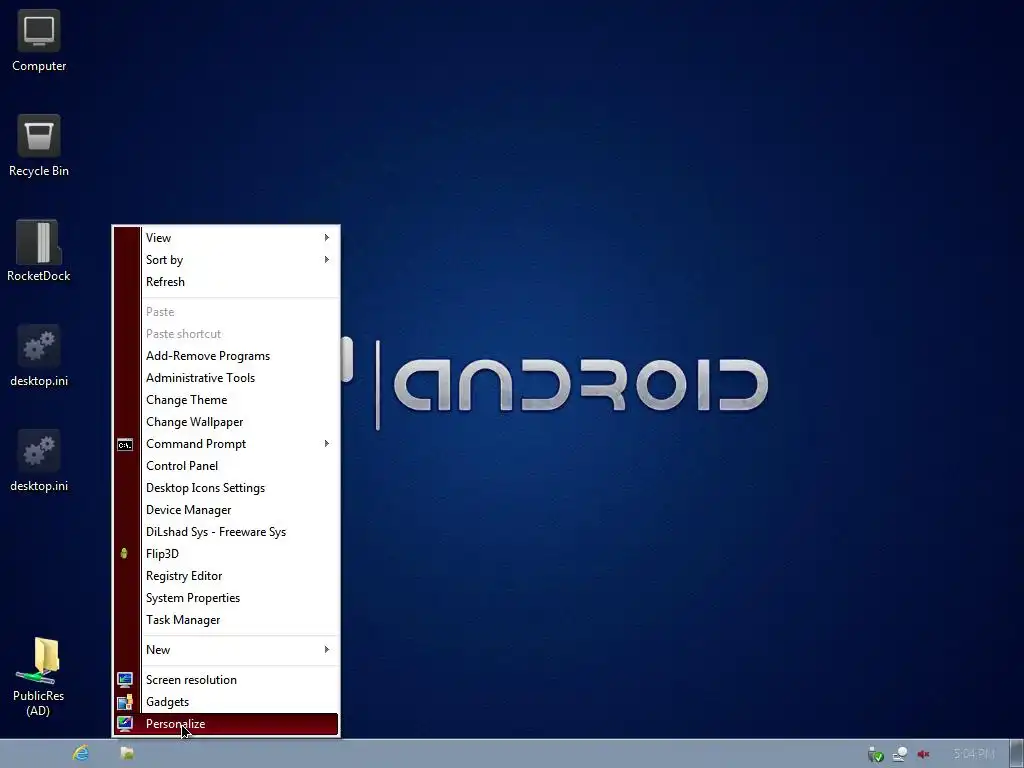Click the Personalize menu icon
The image size is (1024, 768).
(x=125, y=724)
